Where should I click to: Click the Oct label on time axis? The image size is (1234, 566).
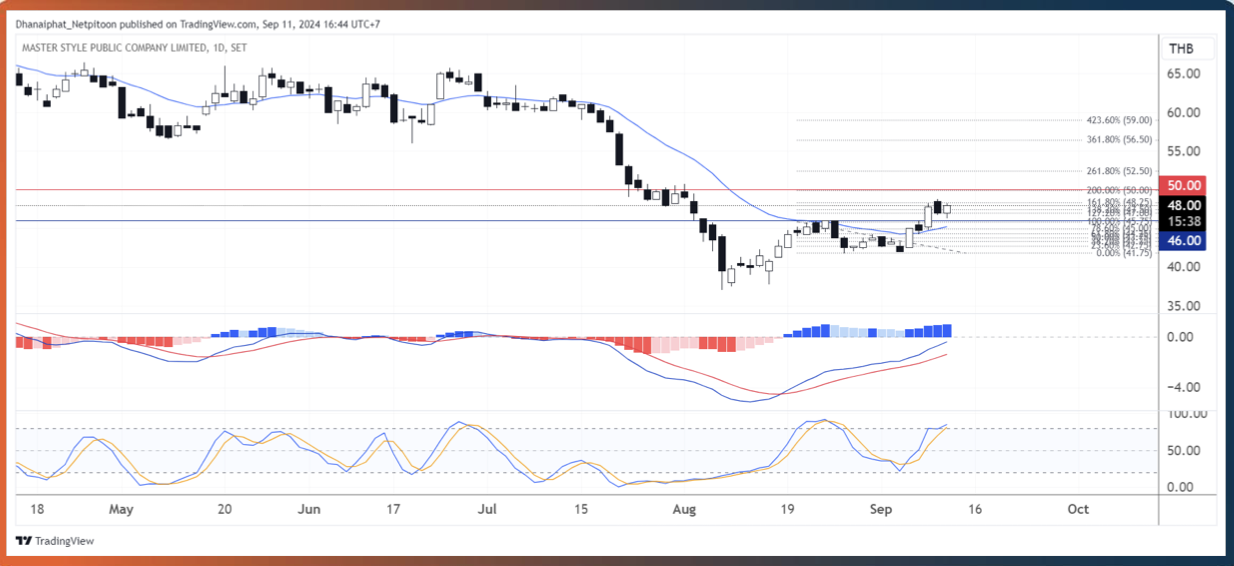1078,509
